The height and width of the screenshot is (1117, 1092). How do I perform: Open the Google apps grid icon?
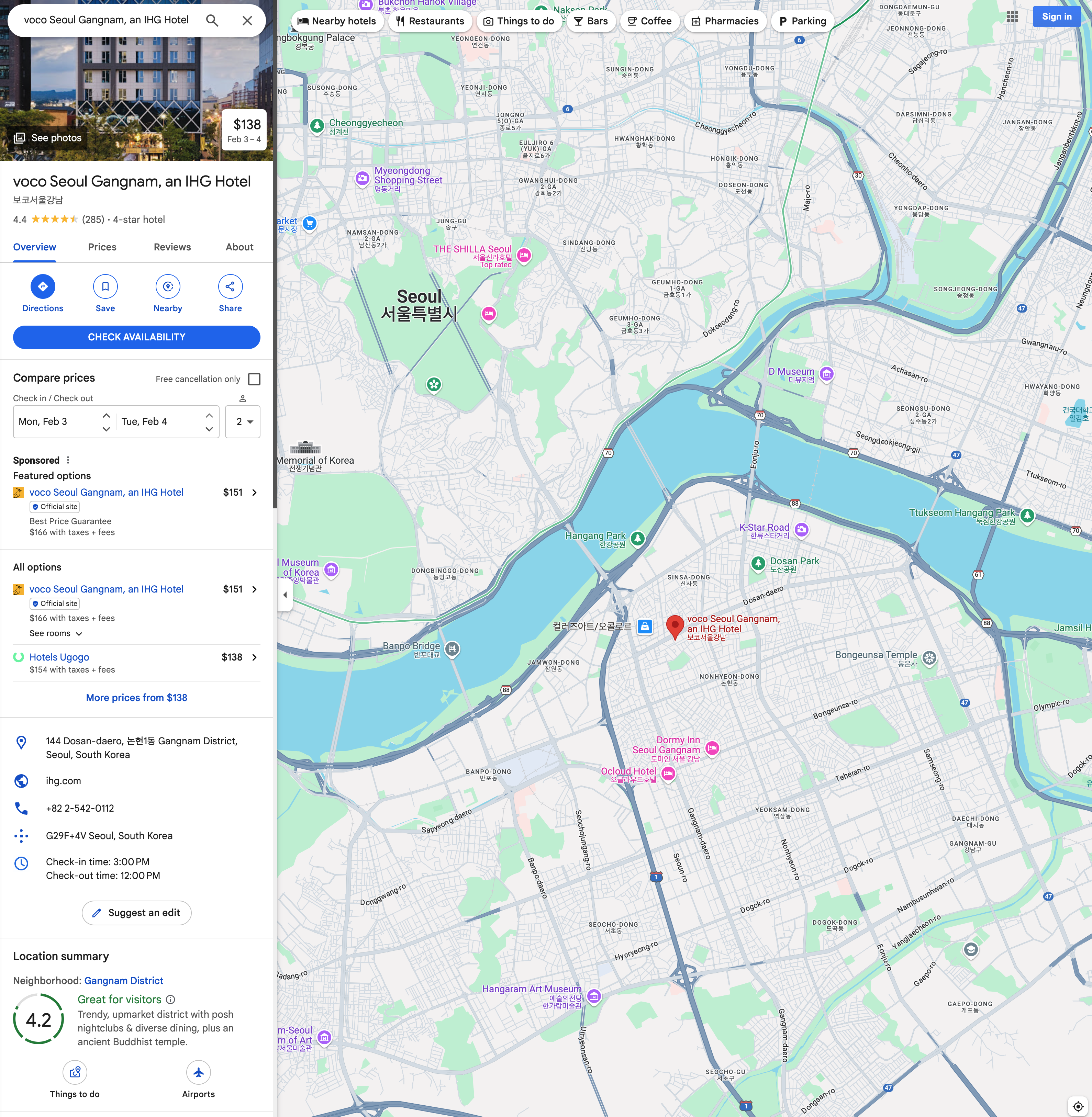[1012, 16]
